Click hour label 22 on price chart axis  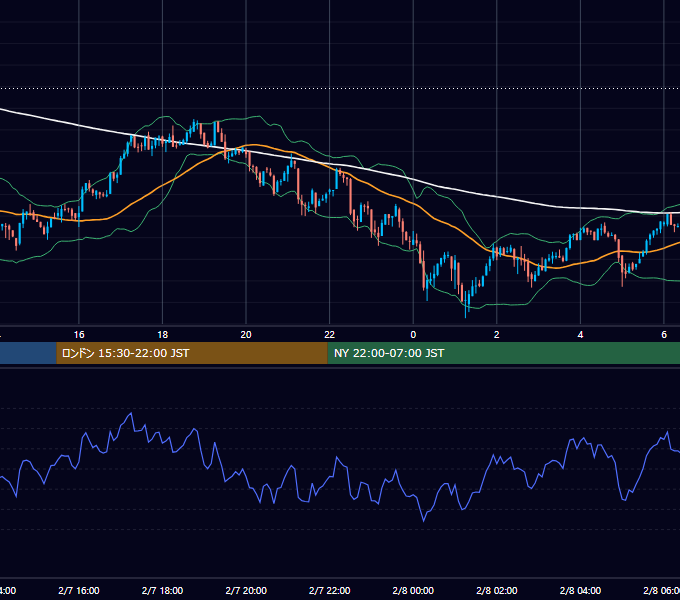(x=330, y=335)
